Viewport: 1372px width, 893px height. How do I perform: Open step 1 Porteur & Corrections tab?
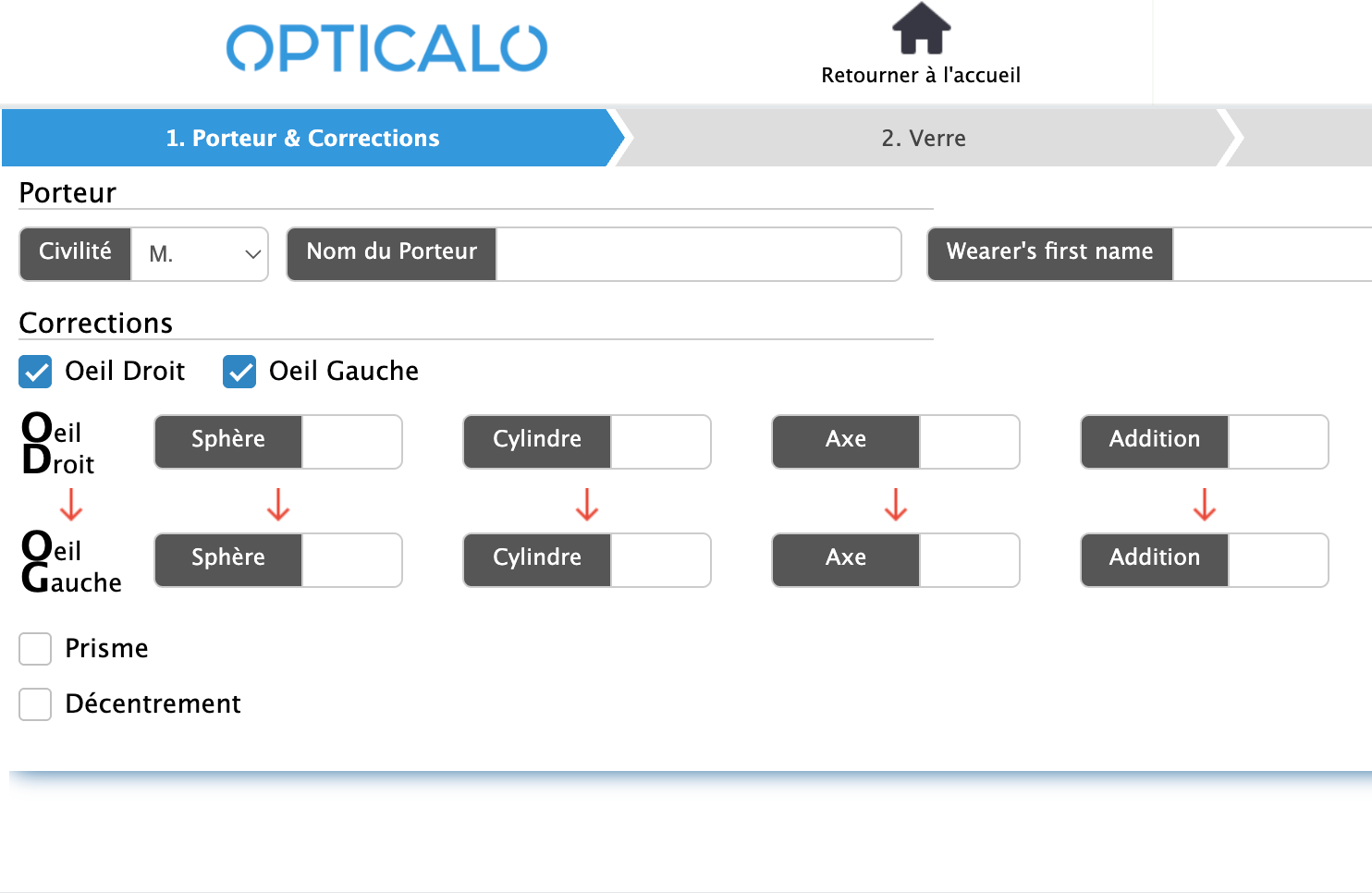[x=303, y=139]
